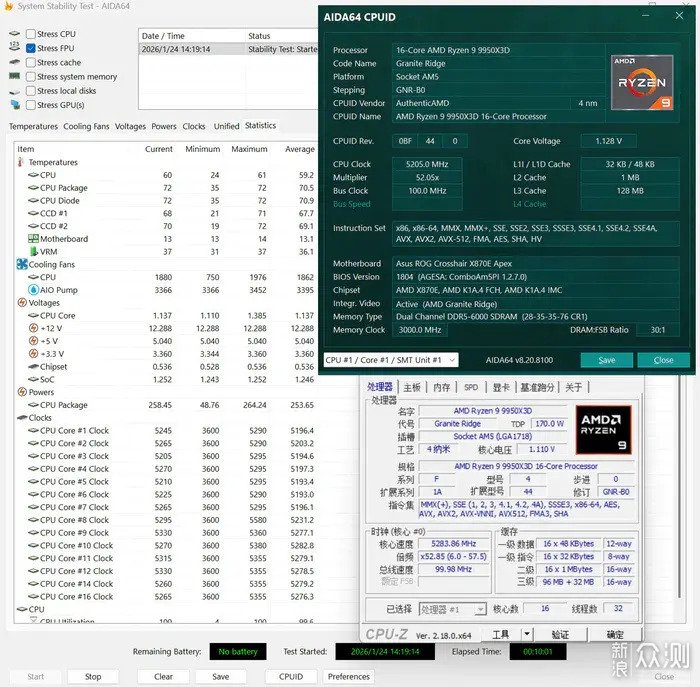Click the Date / Time column header
The height and width of the screenshot is (687, 700).
click(x=192, y=36)
